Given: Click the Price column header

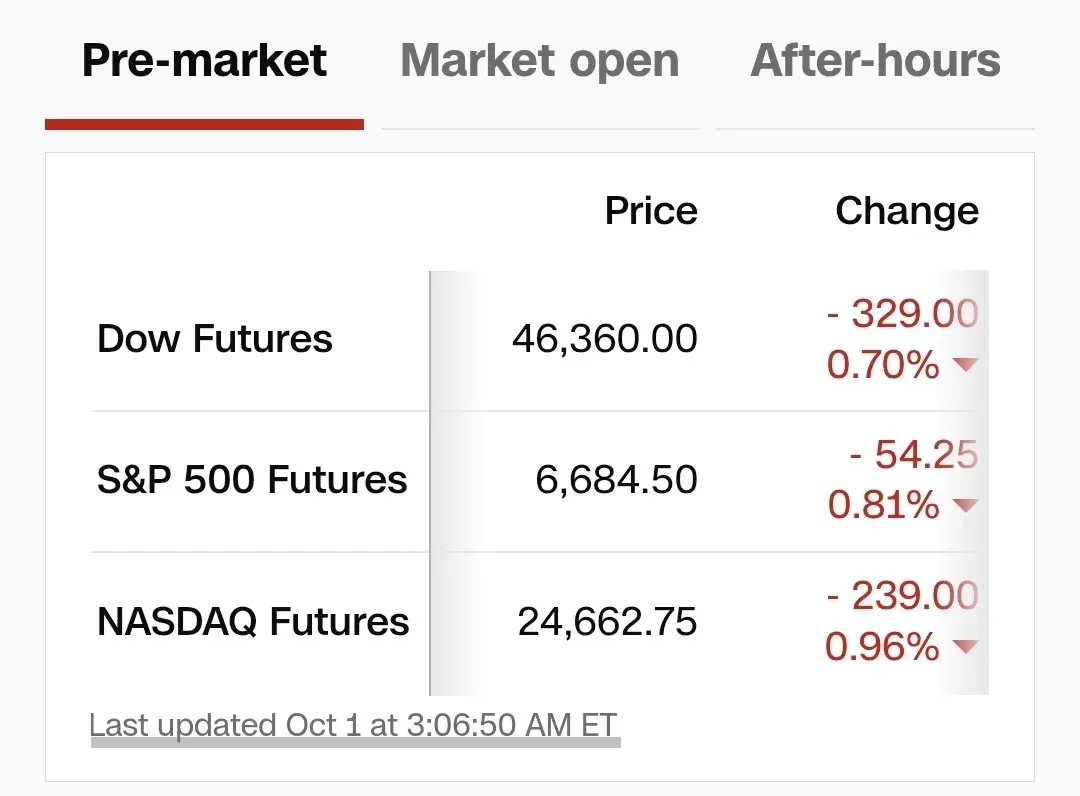Looking at the screenshot, I should tap(651, 211).
